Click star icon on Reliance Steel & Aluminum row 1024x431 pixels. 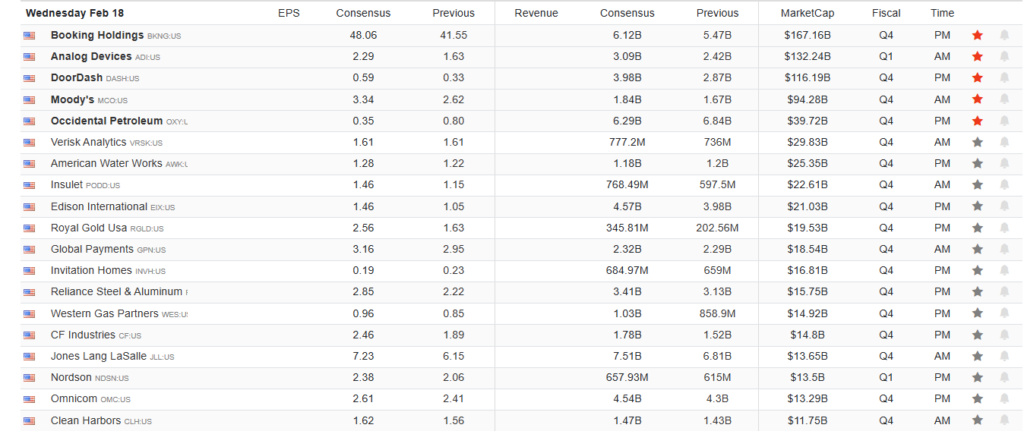(x=977, y=292)
